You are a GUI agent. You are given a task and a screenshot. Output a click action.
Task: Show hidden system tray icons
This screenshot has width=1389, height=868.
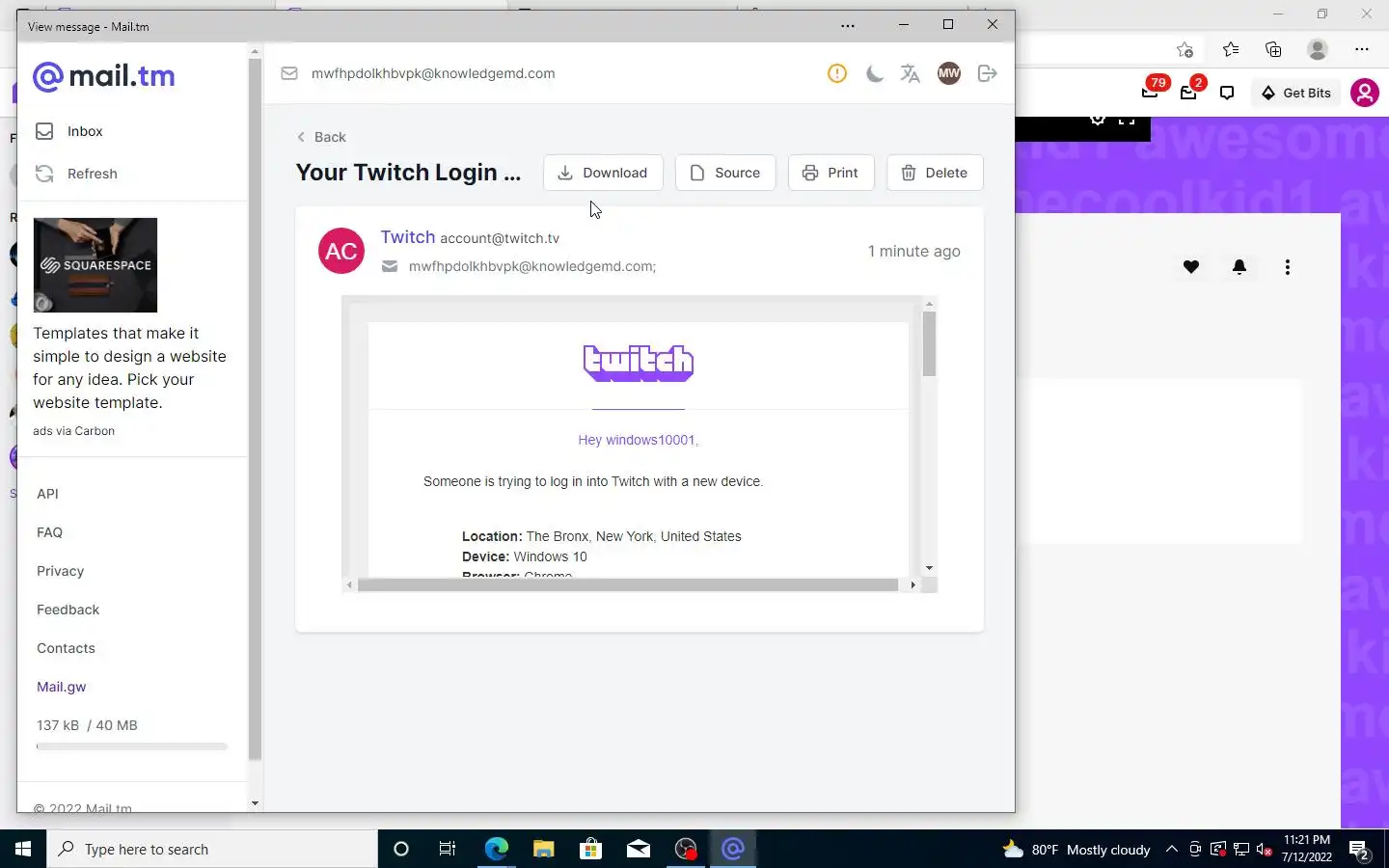pyautogui.click(x=1171, y=849)
